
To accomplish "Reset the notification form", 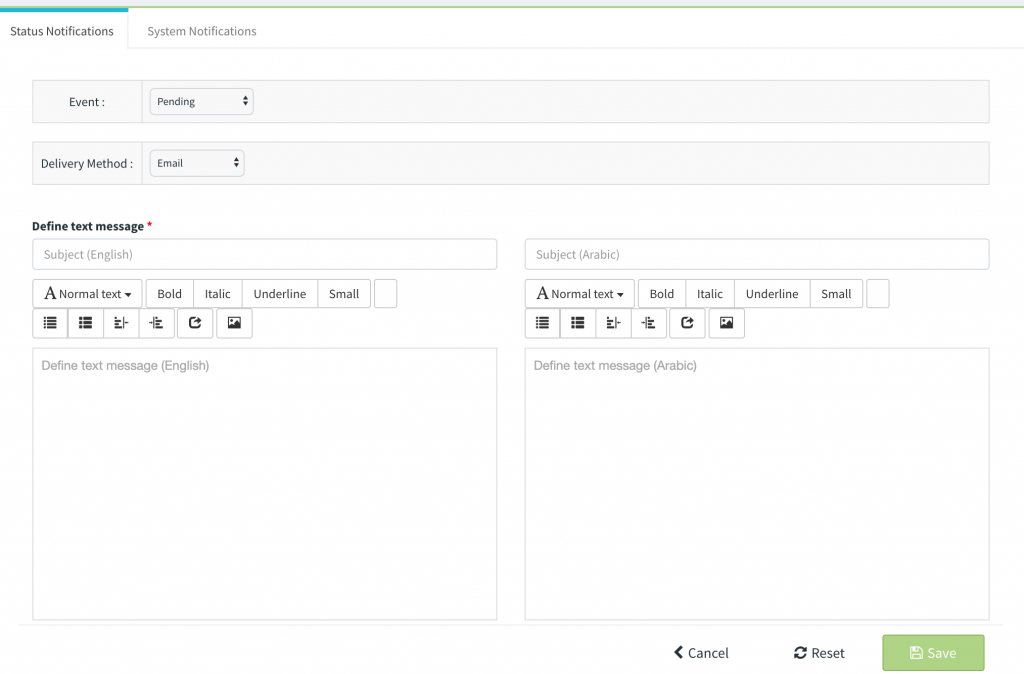I will pyautogui.click(x=819, y=652).
